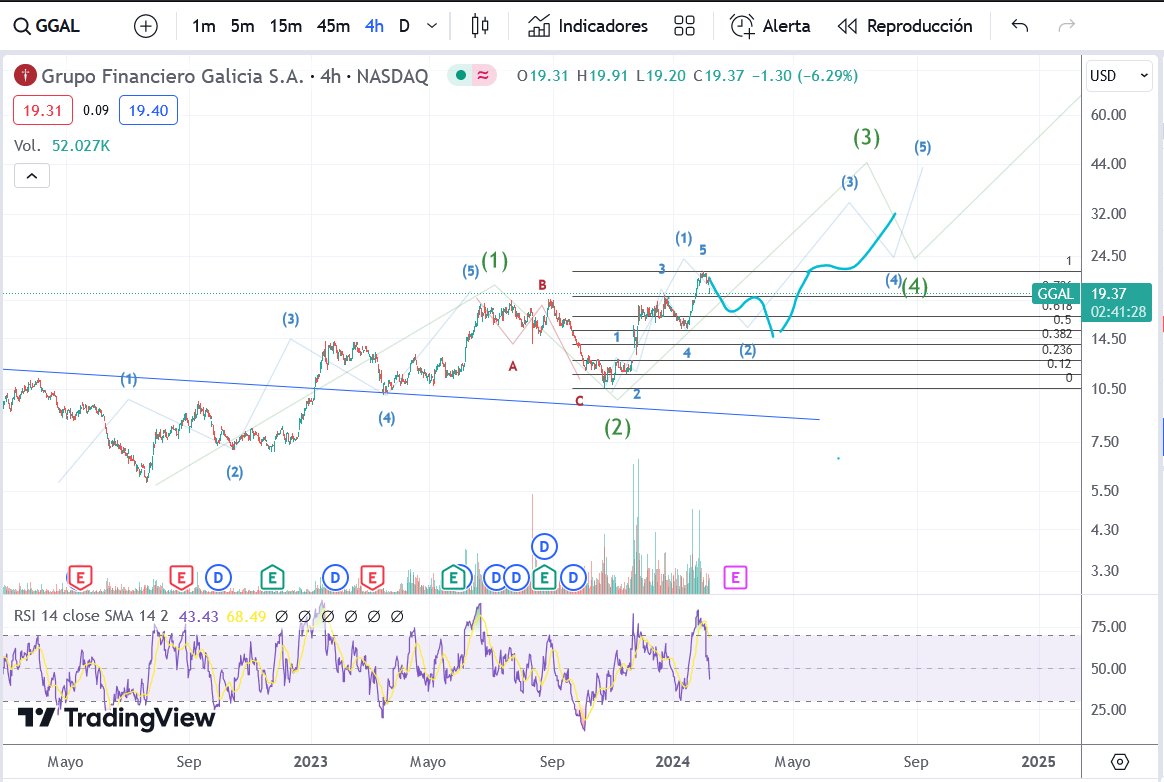Redo the last chart action
The image size is (1164, 782).
pyautogui.click(x=1066, y=26)
